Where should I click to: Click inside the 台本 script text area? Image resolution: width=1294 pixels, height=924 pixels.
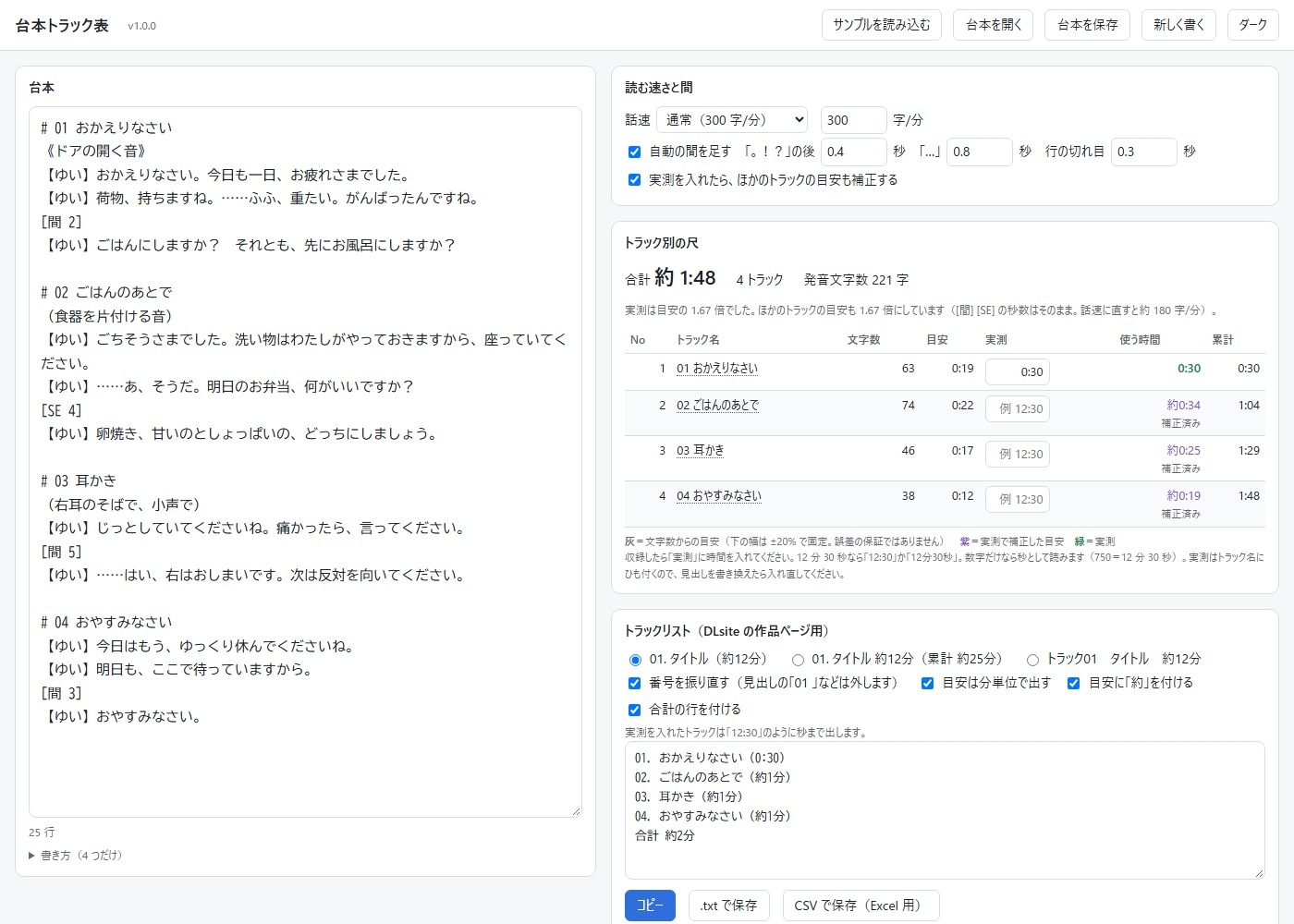click(x=305, y=462)
